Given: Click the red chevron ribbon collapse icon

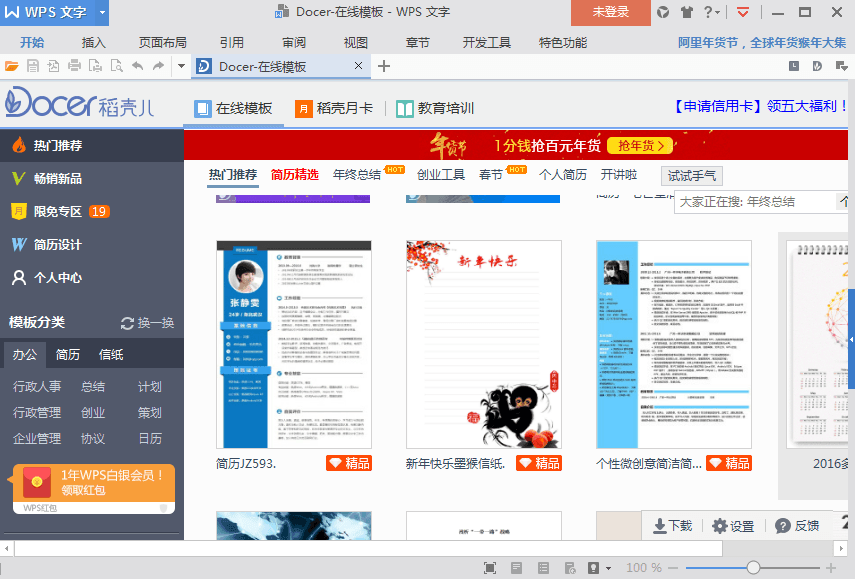Looking at the screenshot, I should pos(743,12).
